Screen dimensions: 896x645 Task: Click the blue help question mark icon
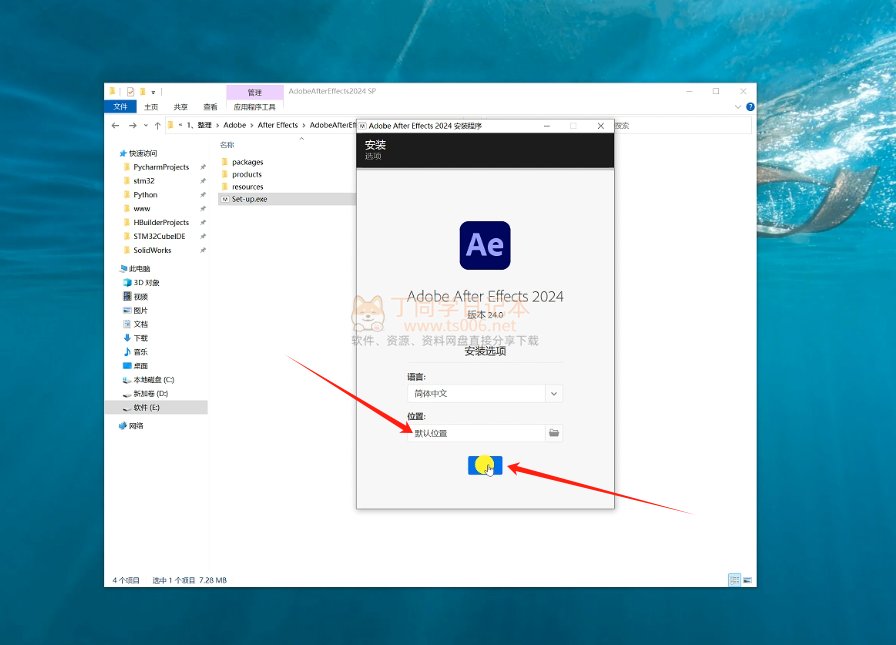tap(750, 107)
